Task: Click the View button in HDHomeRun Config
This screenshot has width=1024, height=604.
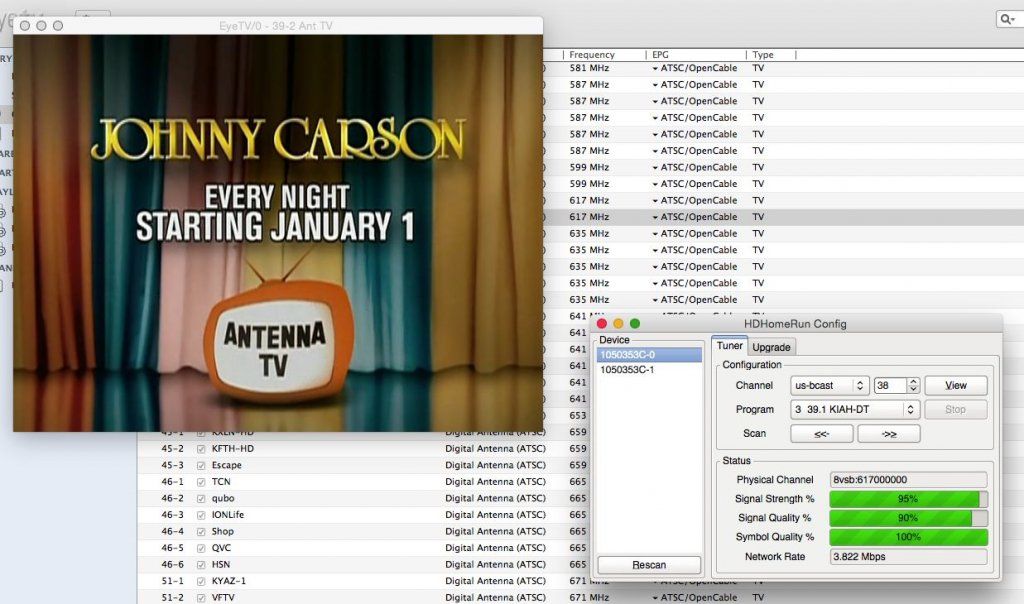Action: click(955, 385)
